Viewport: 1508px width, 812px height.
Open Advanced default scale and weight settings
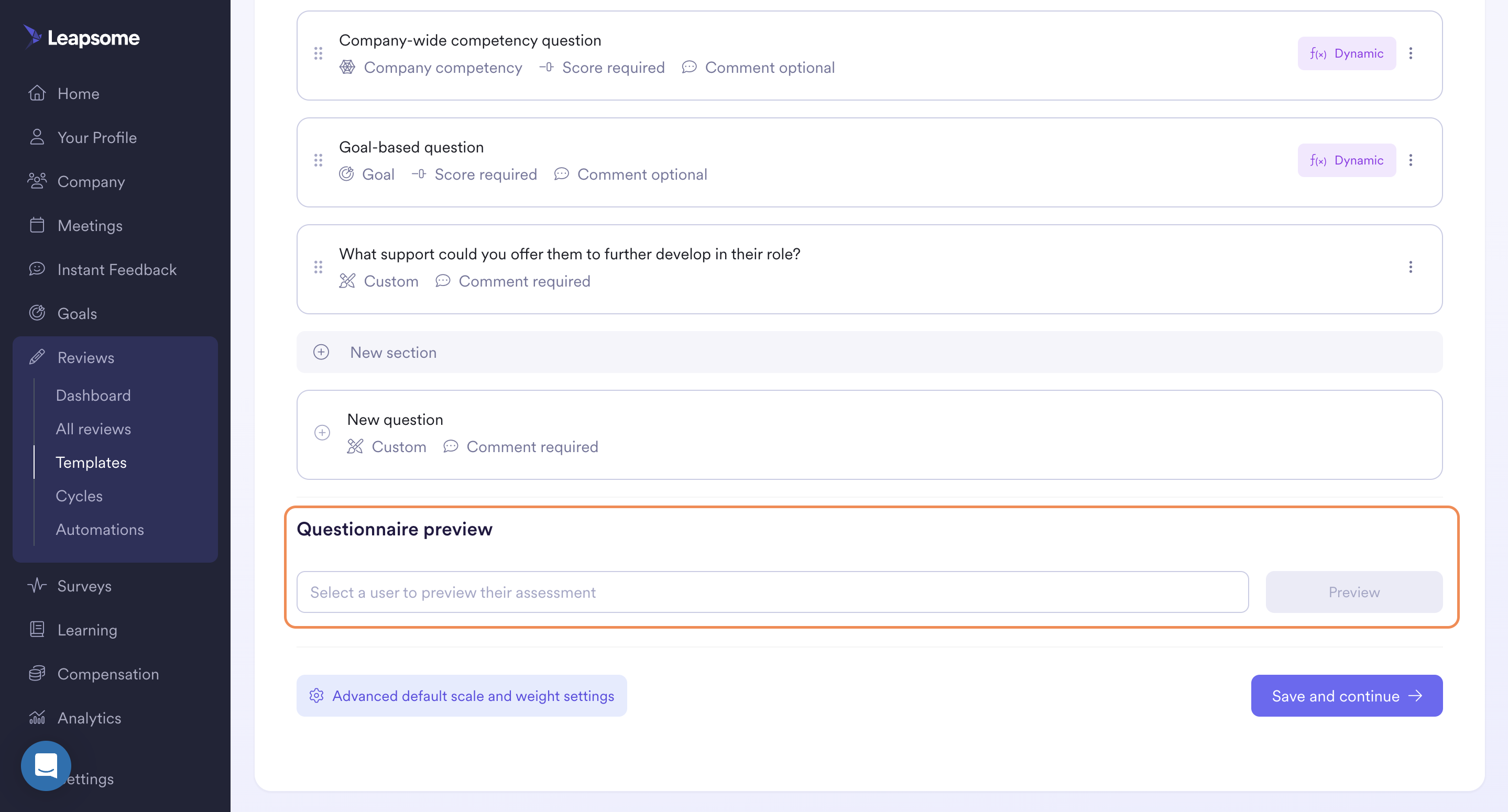461,696
